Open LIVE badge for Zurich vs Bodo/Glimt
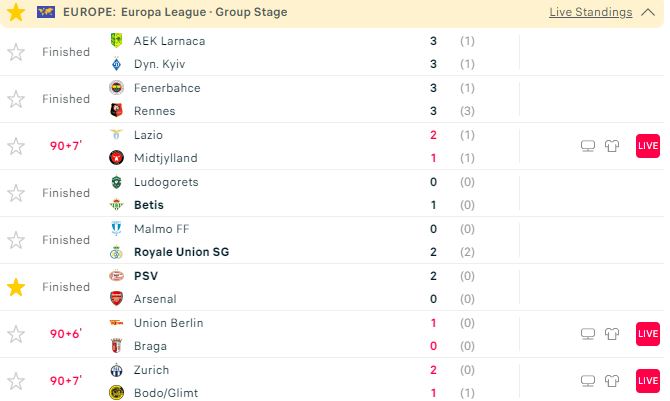 647,381
